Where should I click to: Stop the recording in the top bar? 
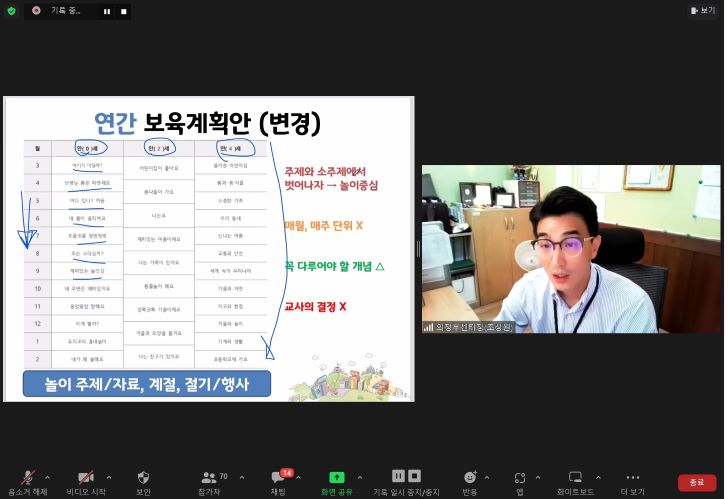124,12
